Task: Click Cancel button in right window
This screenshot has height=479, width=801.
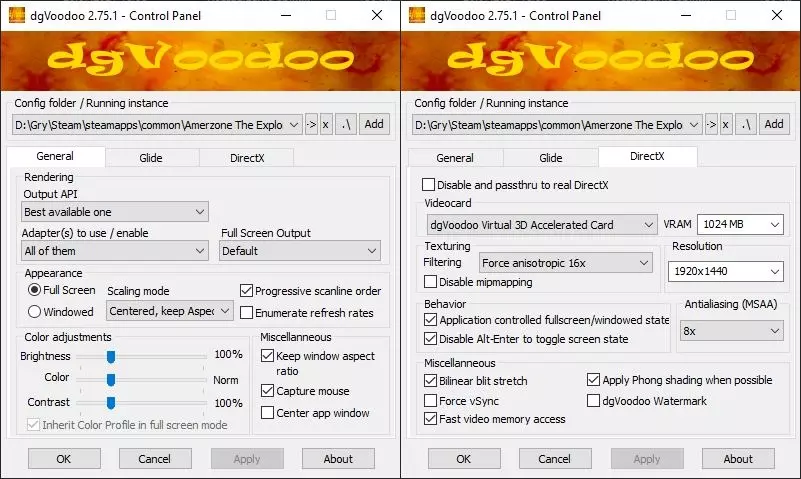Action: pyautogui.click(x=555, y=459)
